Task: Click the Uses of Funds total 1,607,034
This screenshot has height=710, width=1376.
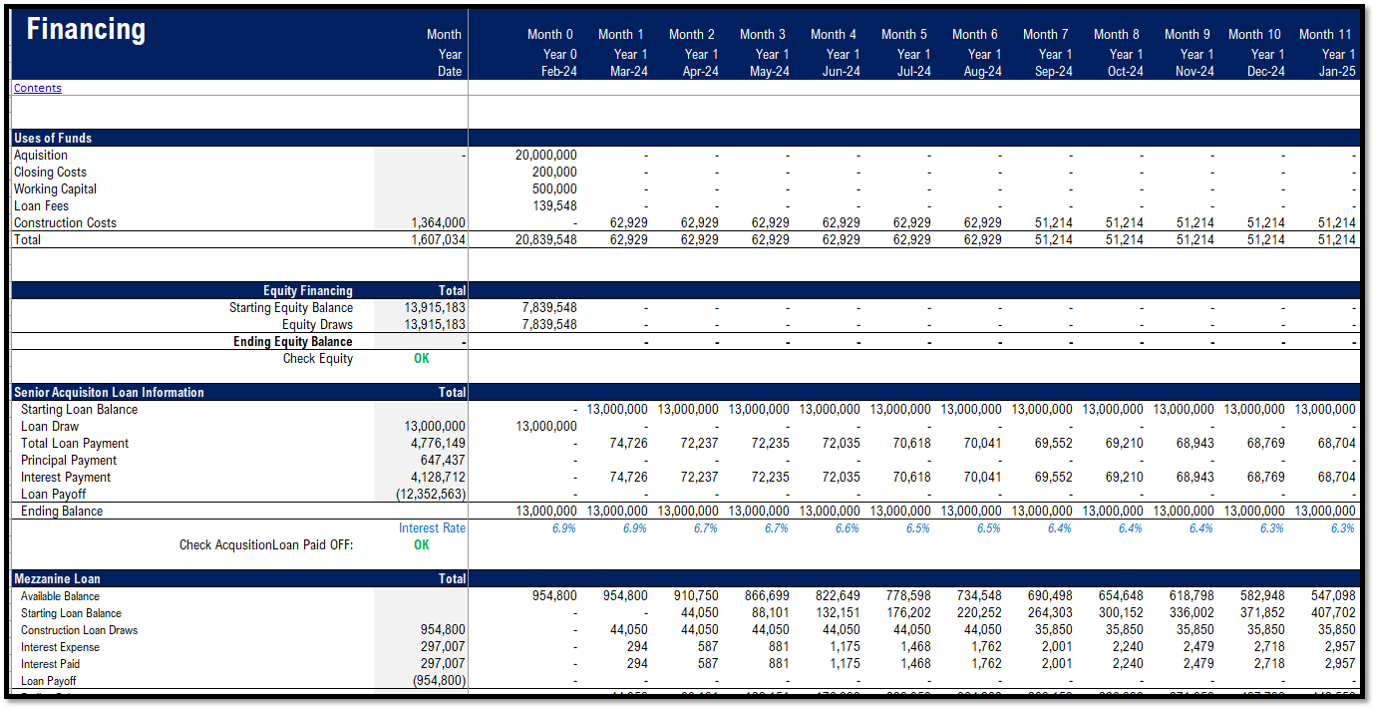Action: tap(438, 240)
